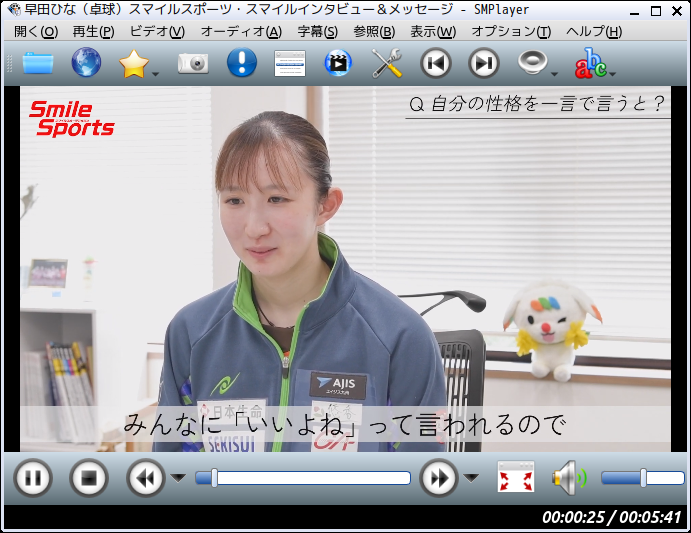Image resolution: width=691 pixels, height=533 pixels.
Task: Jump to next track in toolbar
Action: (x=483, y=63)
